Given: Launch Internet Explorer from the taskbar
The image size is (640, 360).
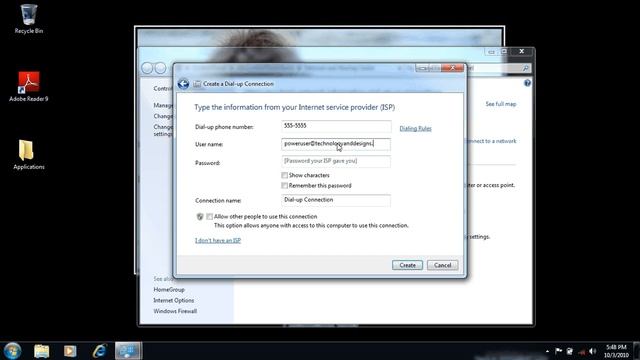Looking at the screenshot, I should pos(99,351).
